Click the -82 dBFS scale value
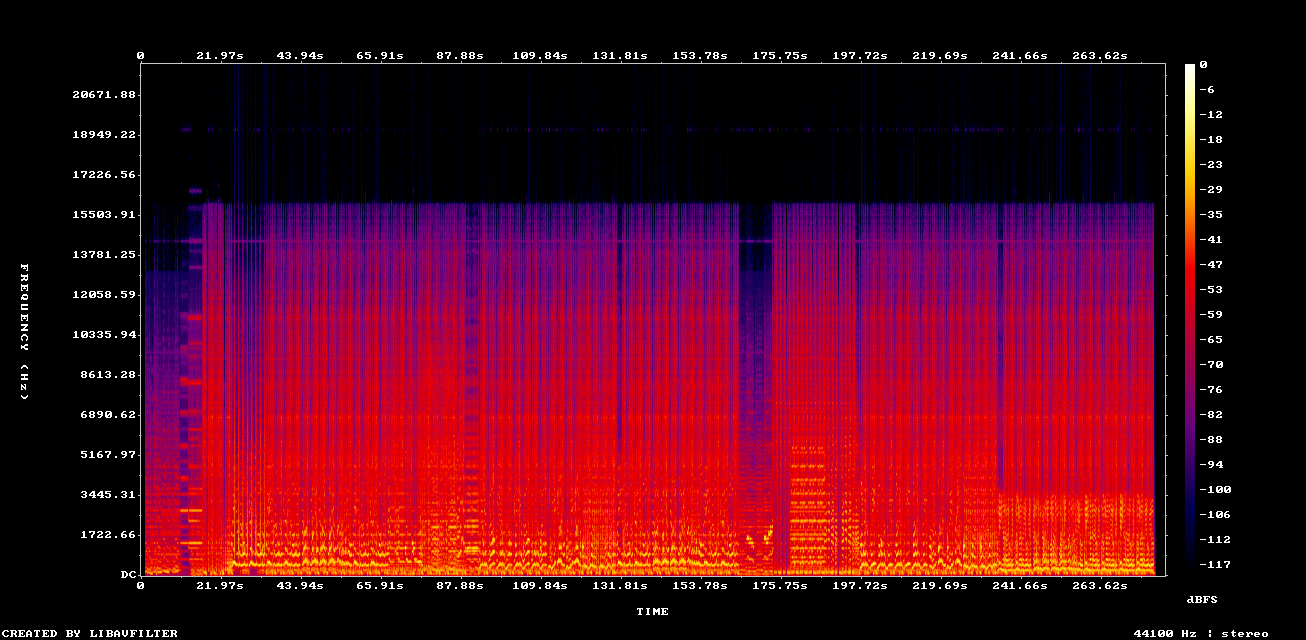This screenshot has width=1306, height=640. 1210,414
